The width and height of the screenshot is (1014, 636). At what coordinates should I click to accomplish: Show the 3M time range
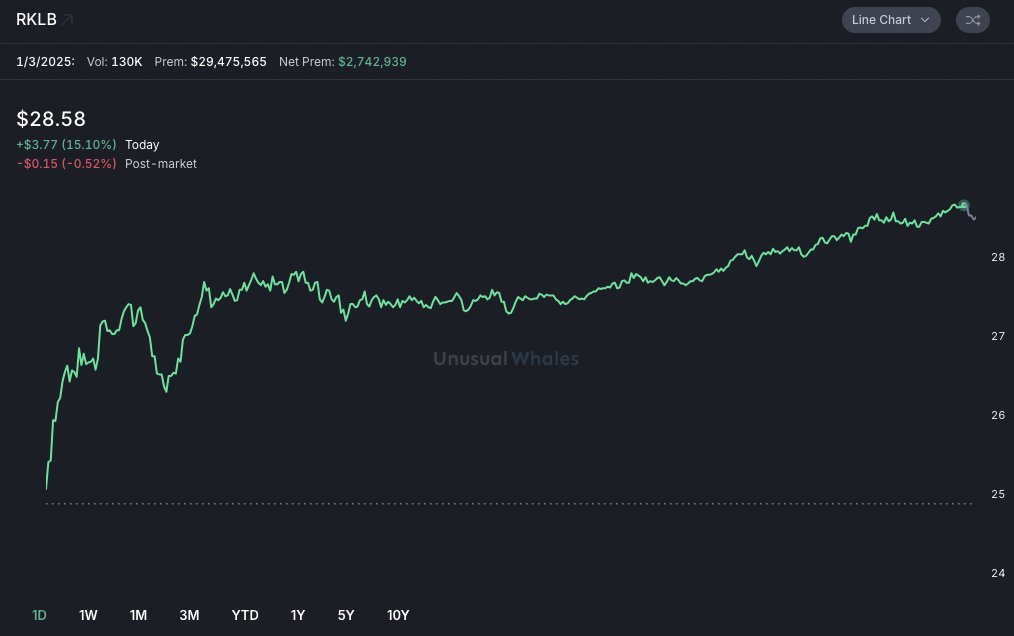click(189, 615)
